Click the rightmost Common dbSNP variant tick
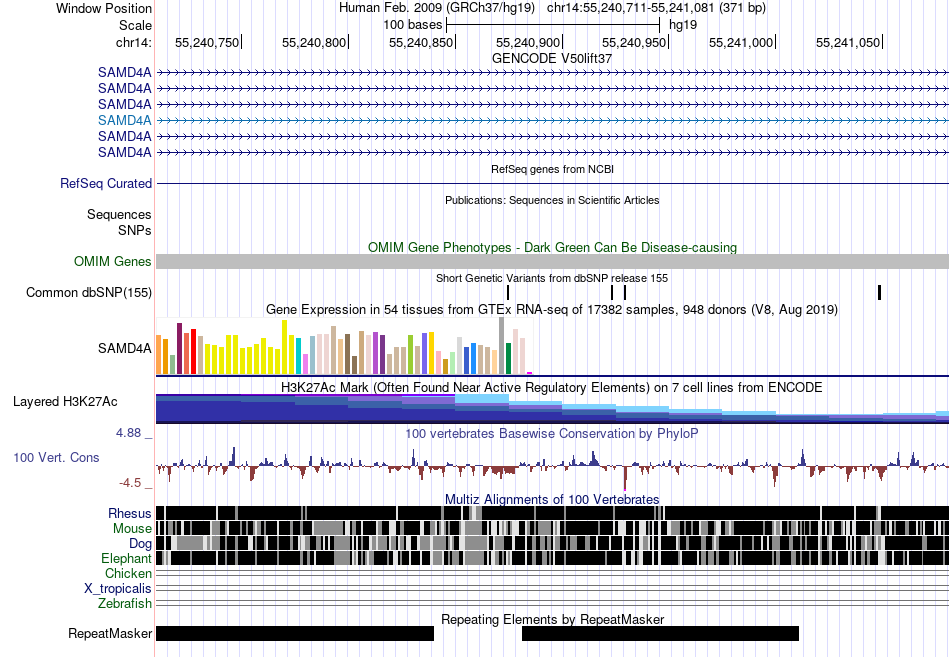This screenshot has height=657, width=950. (x=879, y=292)
